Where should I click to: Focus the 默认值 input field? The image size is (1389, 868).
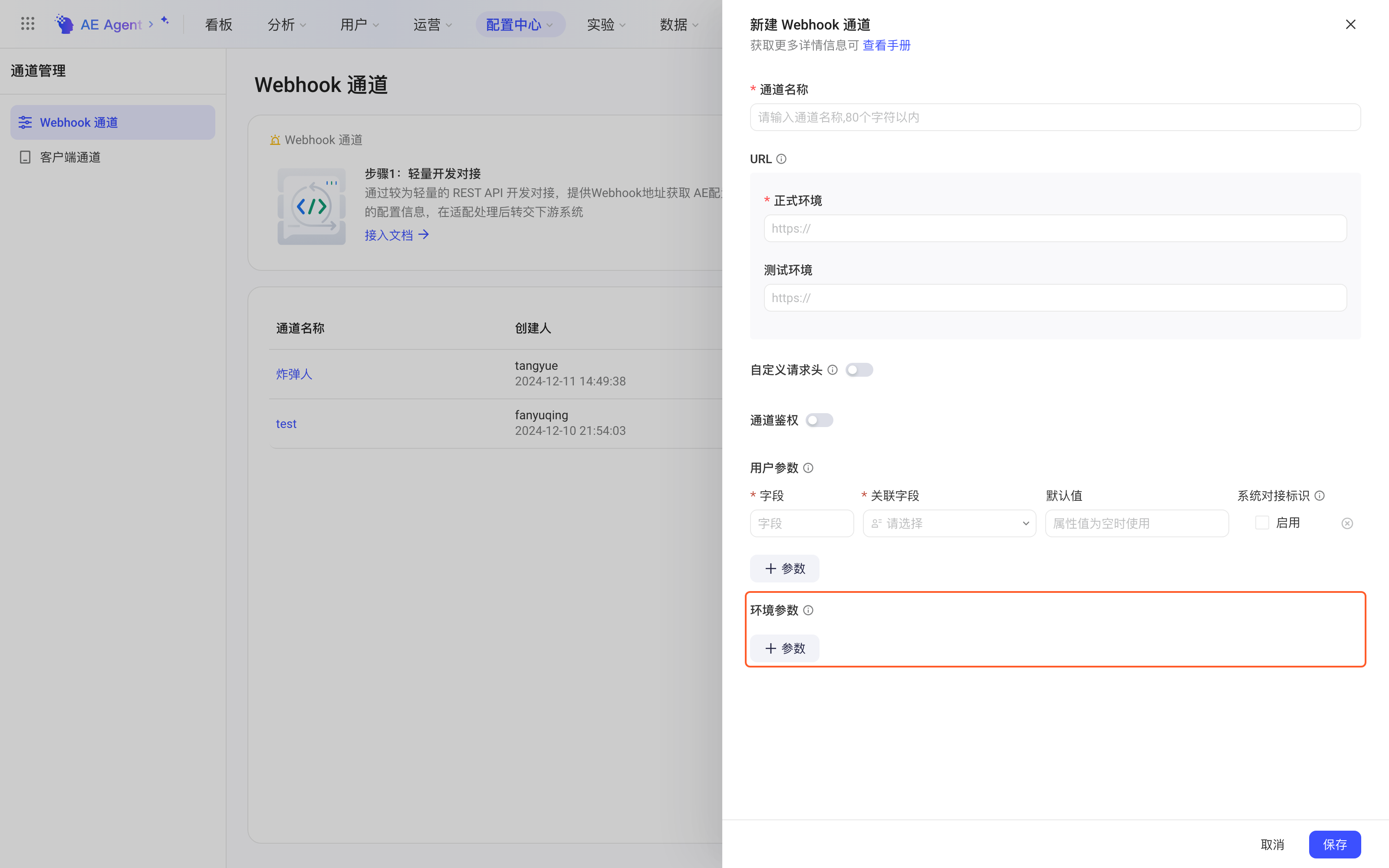point(1136,523)
